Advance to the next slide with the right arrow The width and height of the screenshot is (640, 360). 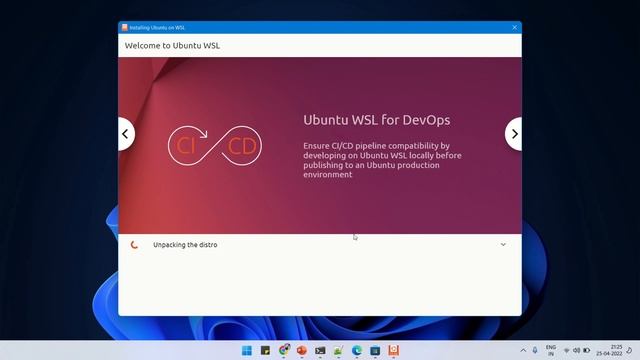tap(514, 134)
